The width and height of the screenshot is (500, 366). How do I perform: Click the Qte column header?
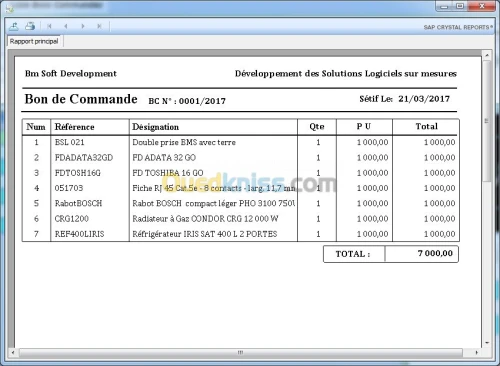(317, 127)
